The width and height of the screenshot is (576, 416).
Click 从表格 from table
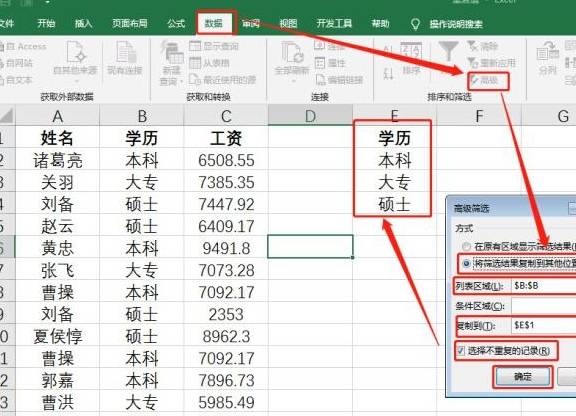pos(209,63)
